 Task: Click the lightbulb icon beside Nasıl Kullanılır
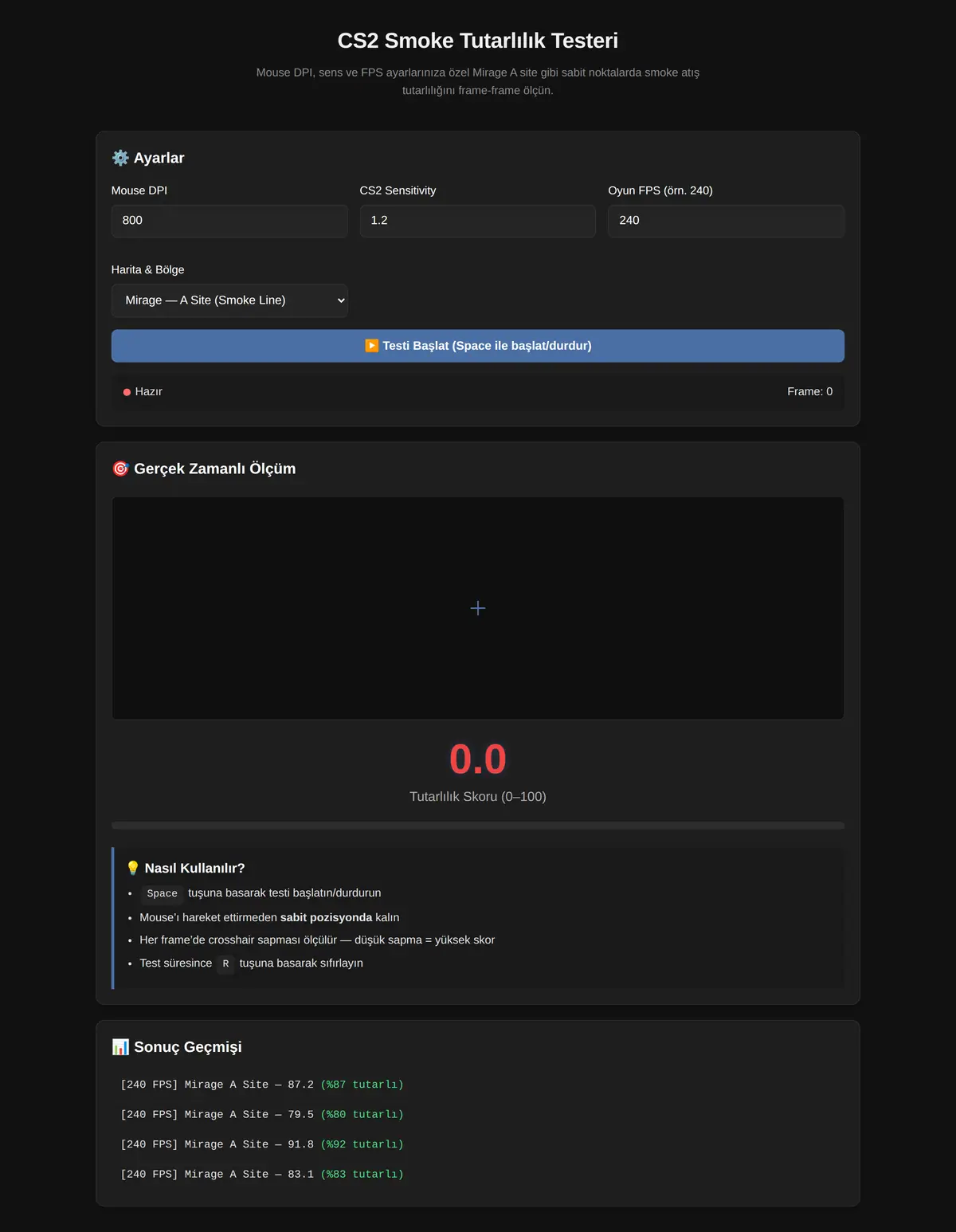[133, 868]
